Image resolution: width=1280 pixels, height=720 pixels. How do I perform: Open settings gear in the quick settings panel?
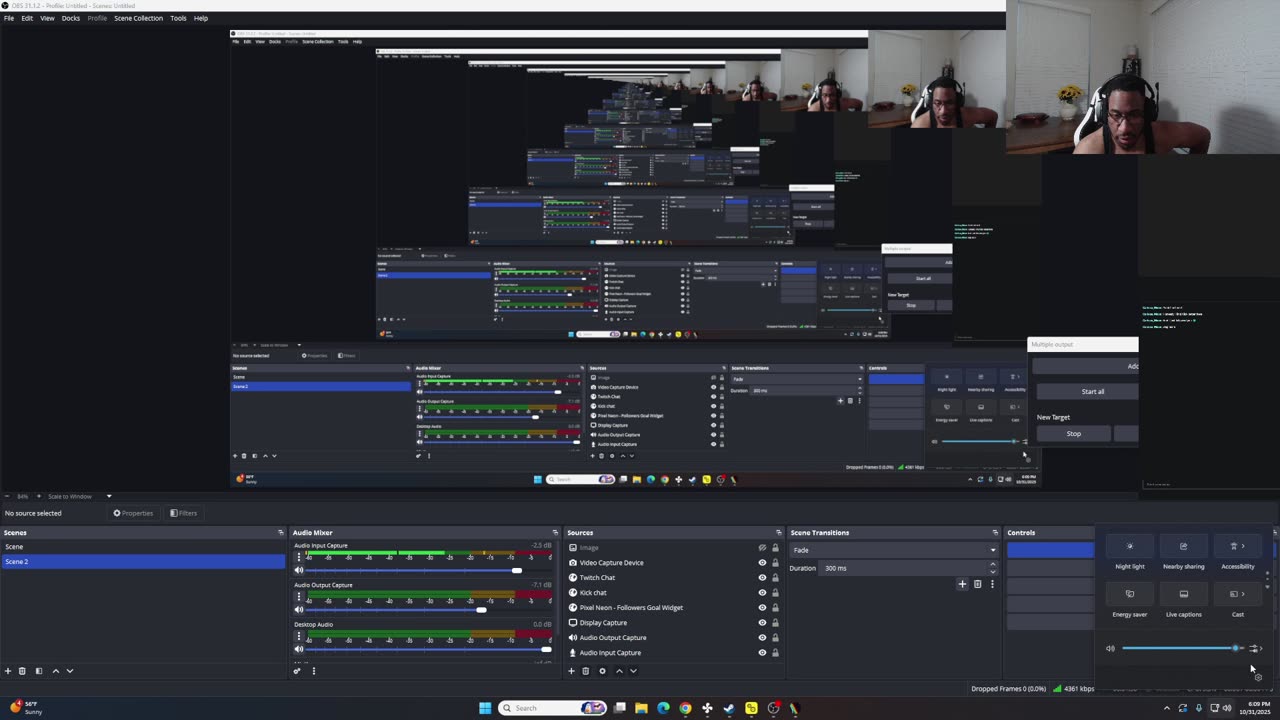(x=1258, y=677)
